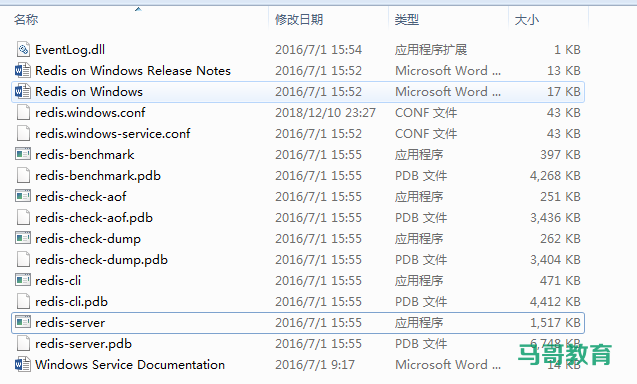637x384 pixels.
Task: Click the 应用程序扩展 type of EventLog.dll
Action: 431,50
